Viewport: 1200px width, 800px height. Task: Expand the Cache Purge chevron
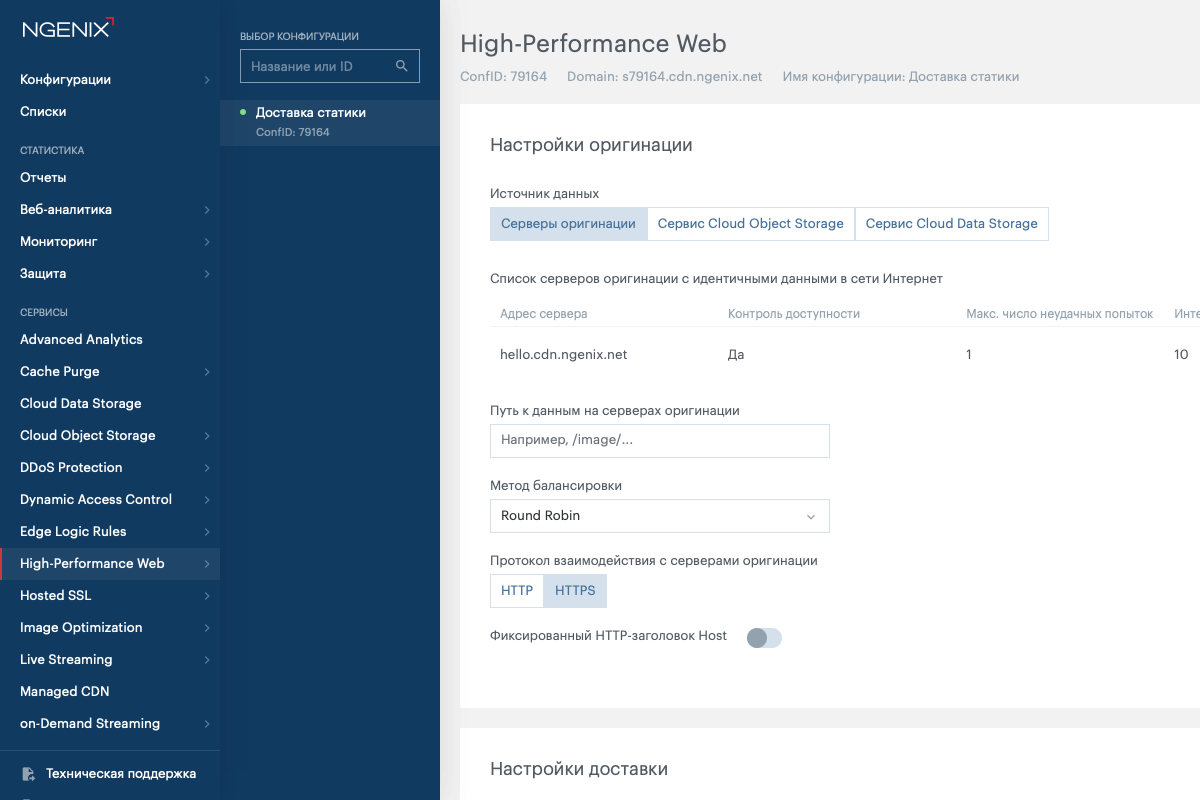tap(207, 372)
